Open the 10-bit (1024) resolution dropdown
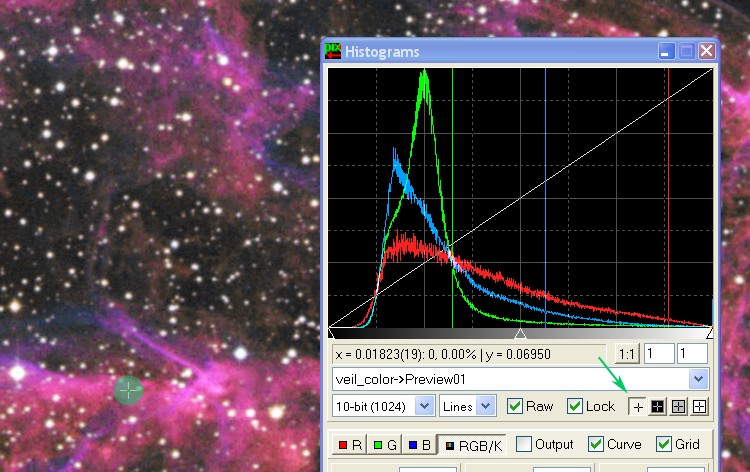 tap(424, 406)
